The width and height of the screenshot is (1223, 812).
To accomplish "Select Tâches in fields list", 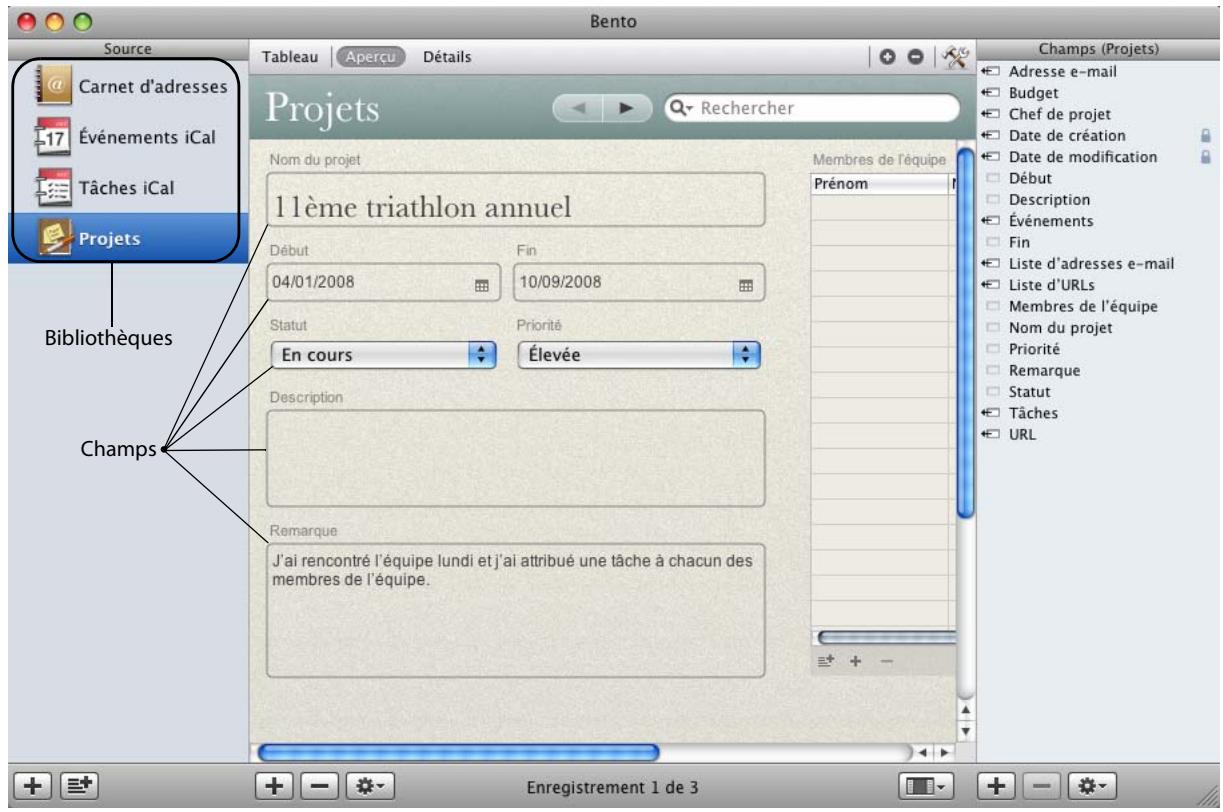I will pyautogui.click(x=1034, y=414).
